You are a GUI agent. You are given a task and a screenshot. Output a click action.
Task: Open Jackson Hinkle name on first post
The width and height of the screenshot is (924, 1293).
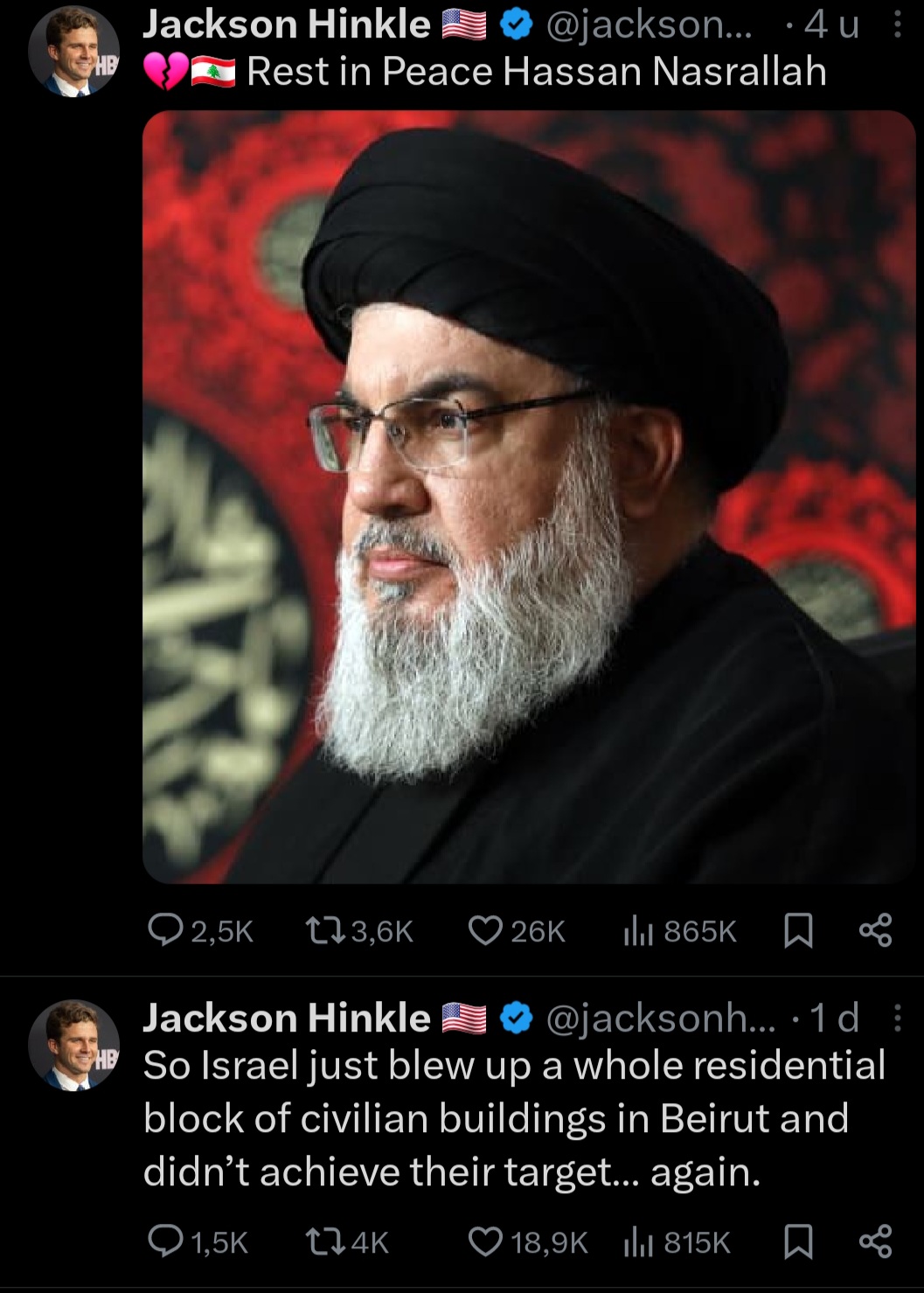tap(287, 25)
